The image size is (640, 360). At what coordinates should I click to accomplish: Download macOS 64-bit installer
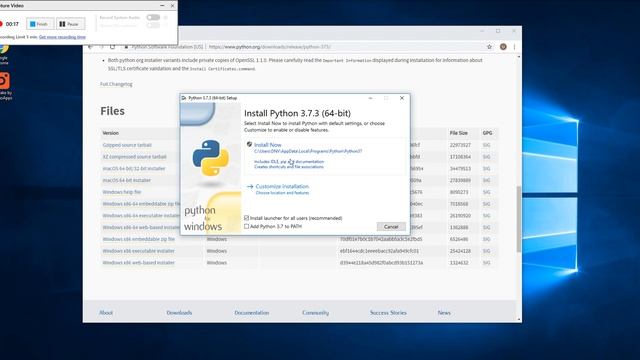(x=127, y=180)
